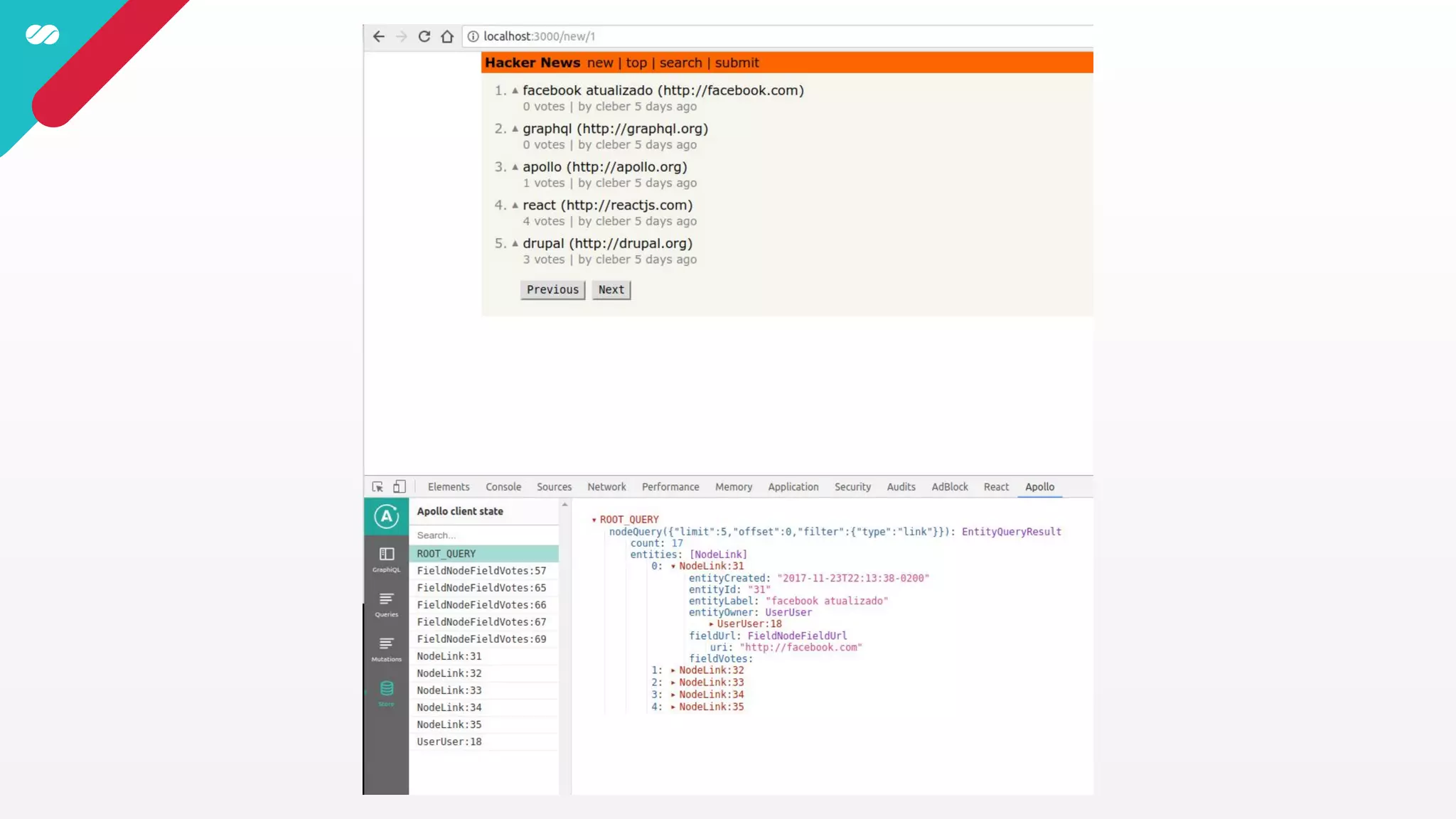The height and width of the screenshot is (819, 1456).
Task: Switch to the Console tab
Action: (x=503, y=487)
